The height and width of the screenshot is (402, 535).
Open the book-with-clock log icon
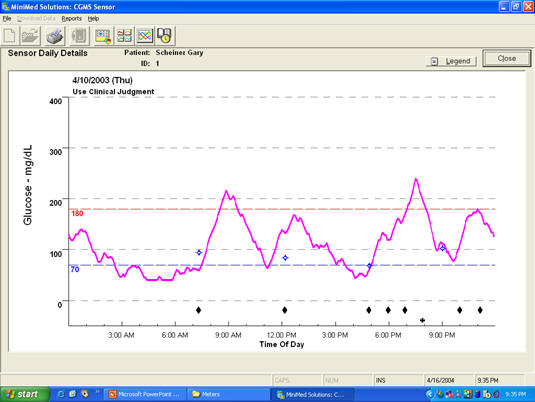click(165, 35)
